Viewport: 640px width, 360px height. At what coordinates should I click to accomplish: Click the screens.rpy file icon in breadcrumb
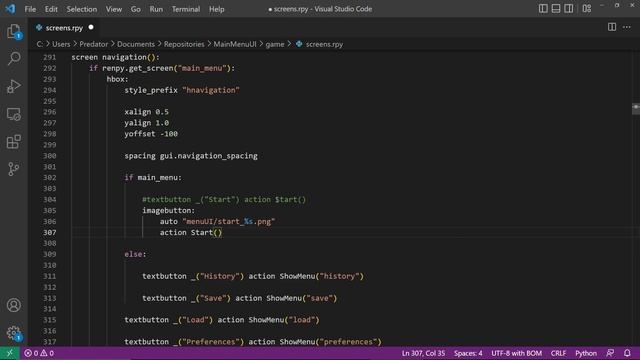point(299,44)
